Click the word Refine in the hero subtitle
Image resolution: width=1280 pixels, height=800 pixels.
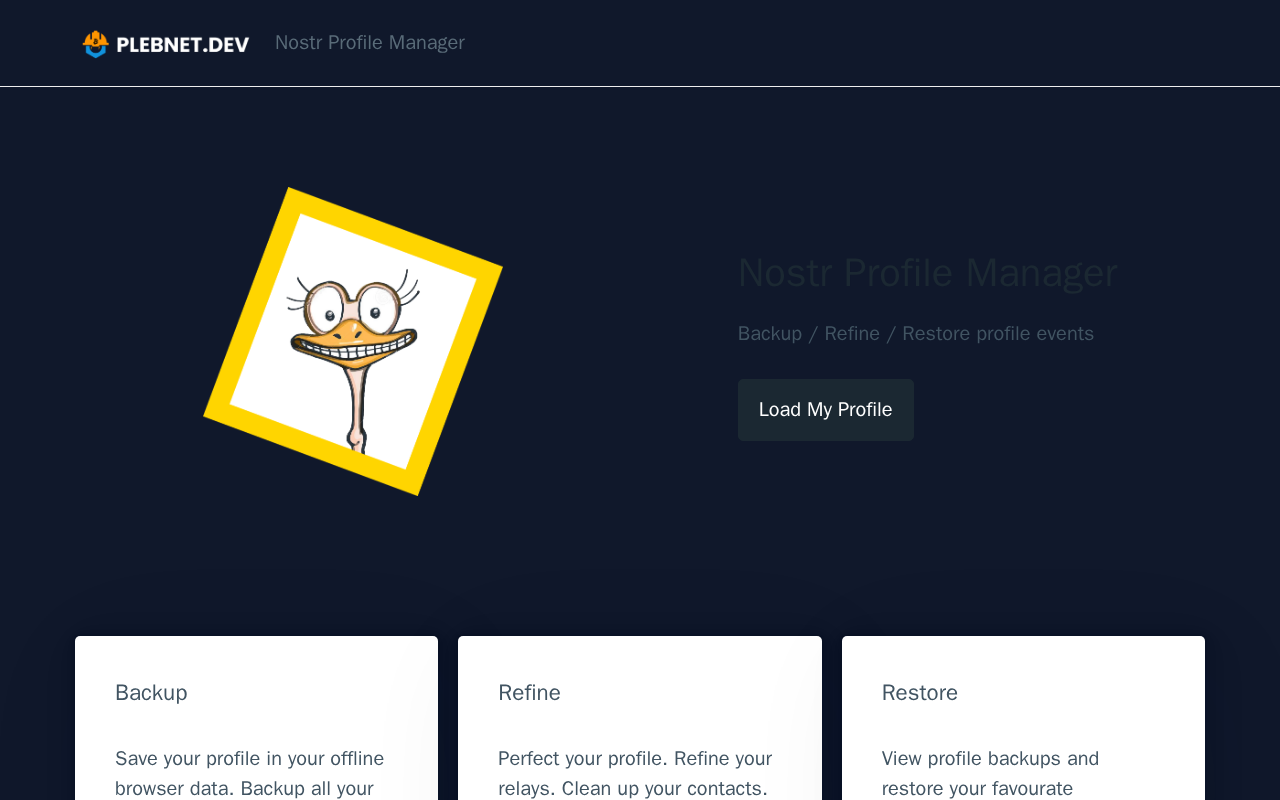click(x=852, y=334)
